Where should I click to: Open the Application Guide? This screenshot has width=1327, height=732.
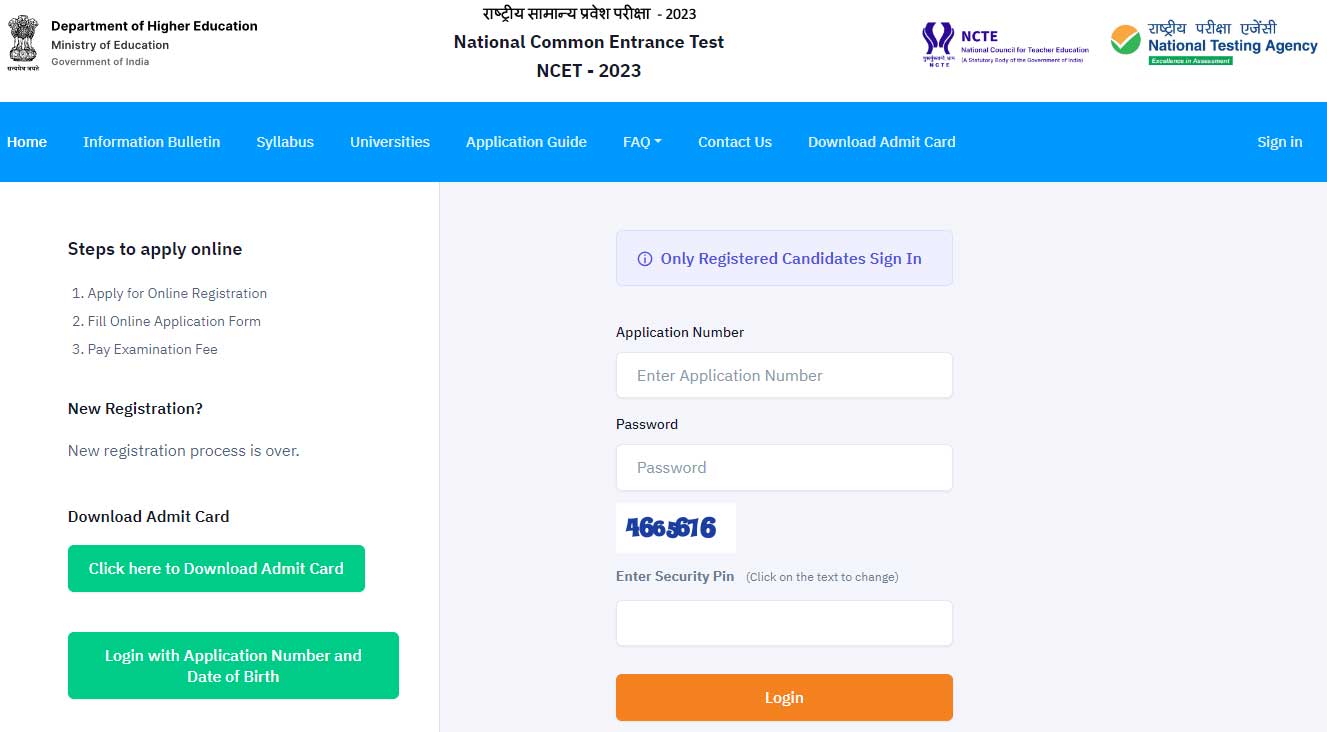point(526,142)
